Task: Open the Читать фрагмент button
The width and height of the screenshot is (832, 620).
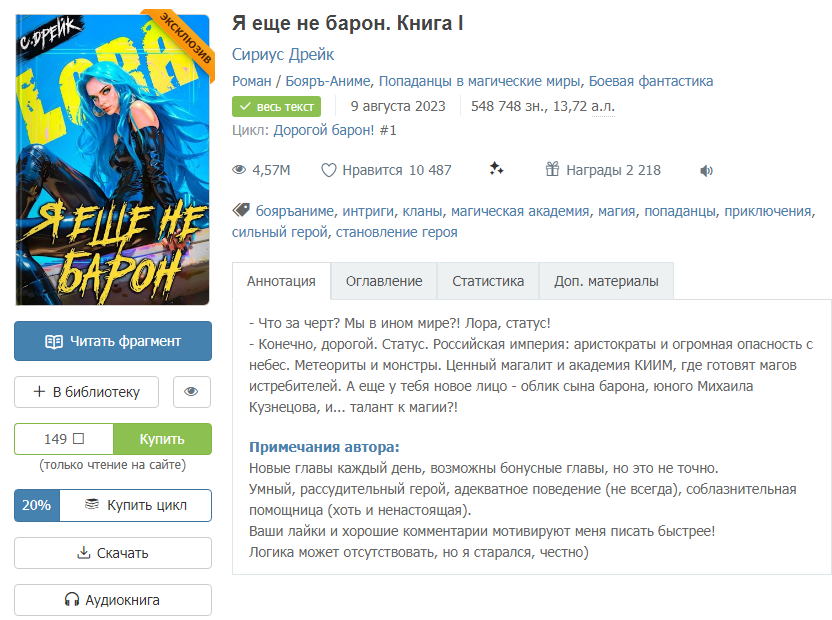Action: [x=113, y=341]
